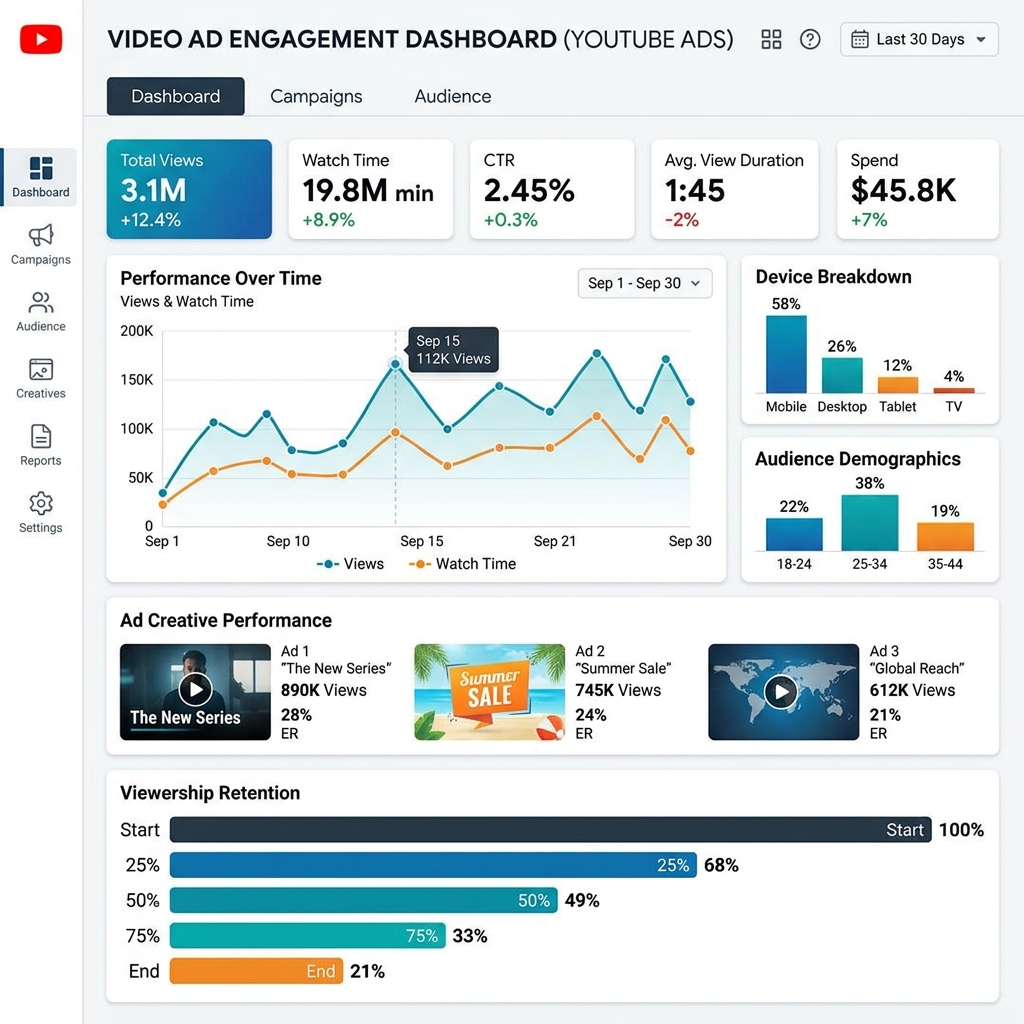This screenshot has height=1024, width=1024.
Task: Click the 75% retention bar at 33%
Action: pyautogui.click(x=308, y=935)
